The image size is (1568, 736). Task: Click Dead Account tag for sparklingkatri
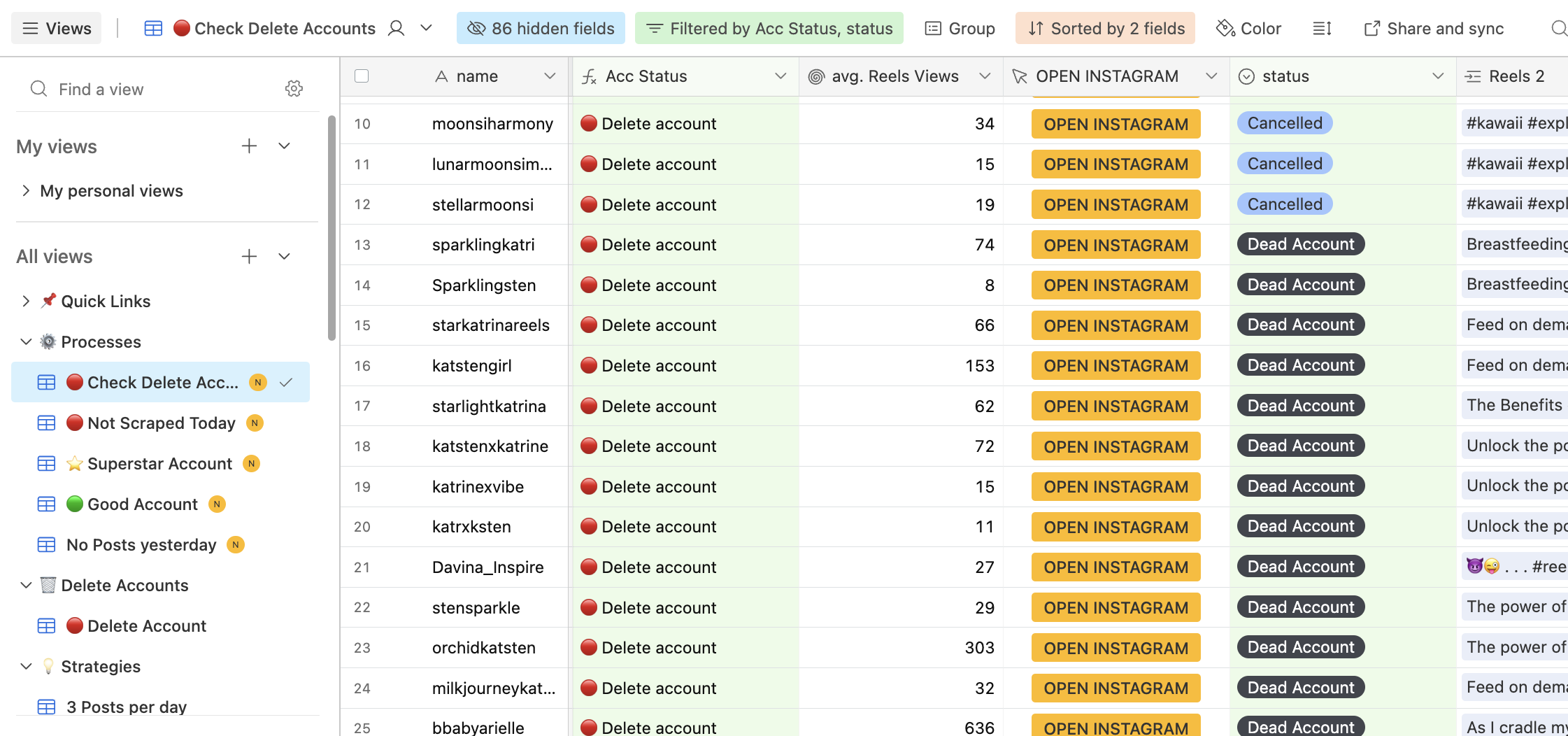1301,244
